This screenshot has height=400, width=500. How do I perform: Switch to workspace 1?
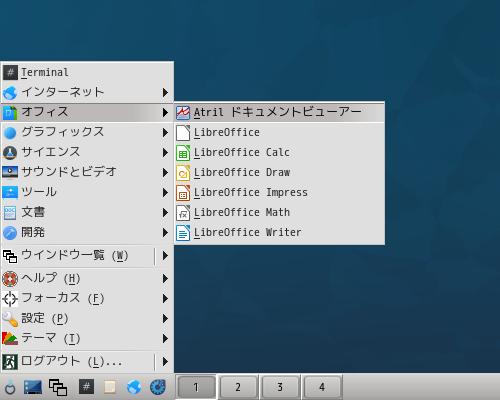(196, 387)
